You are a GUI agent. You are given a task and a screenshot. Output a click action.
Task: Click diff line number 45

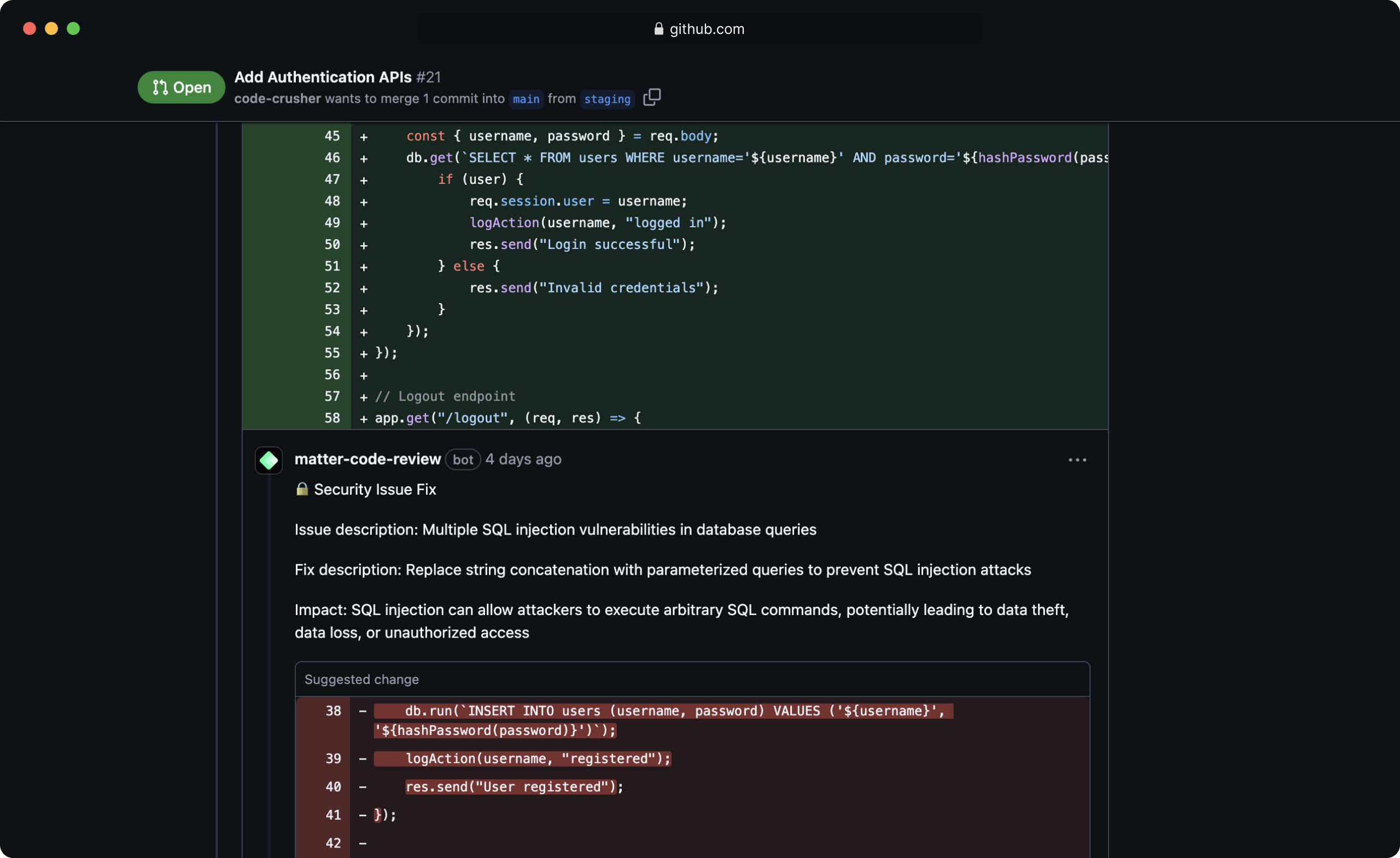[x=332, y=136]
